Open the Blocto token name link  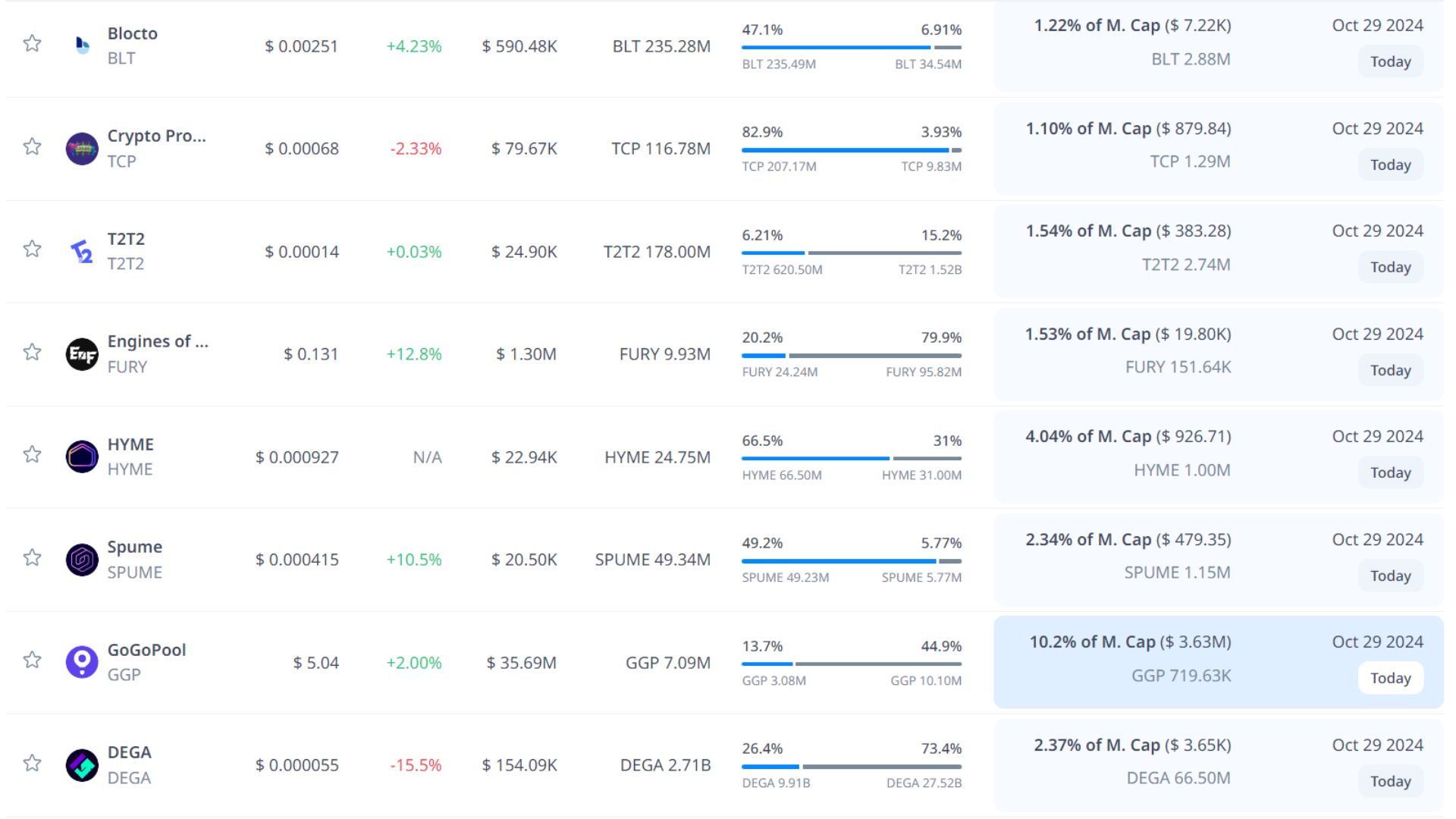pyautogui.click(x=133, y=33)
